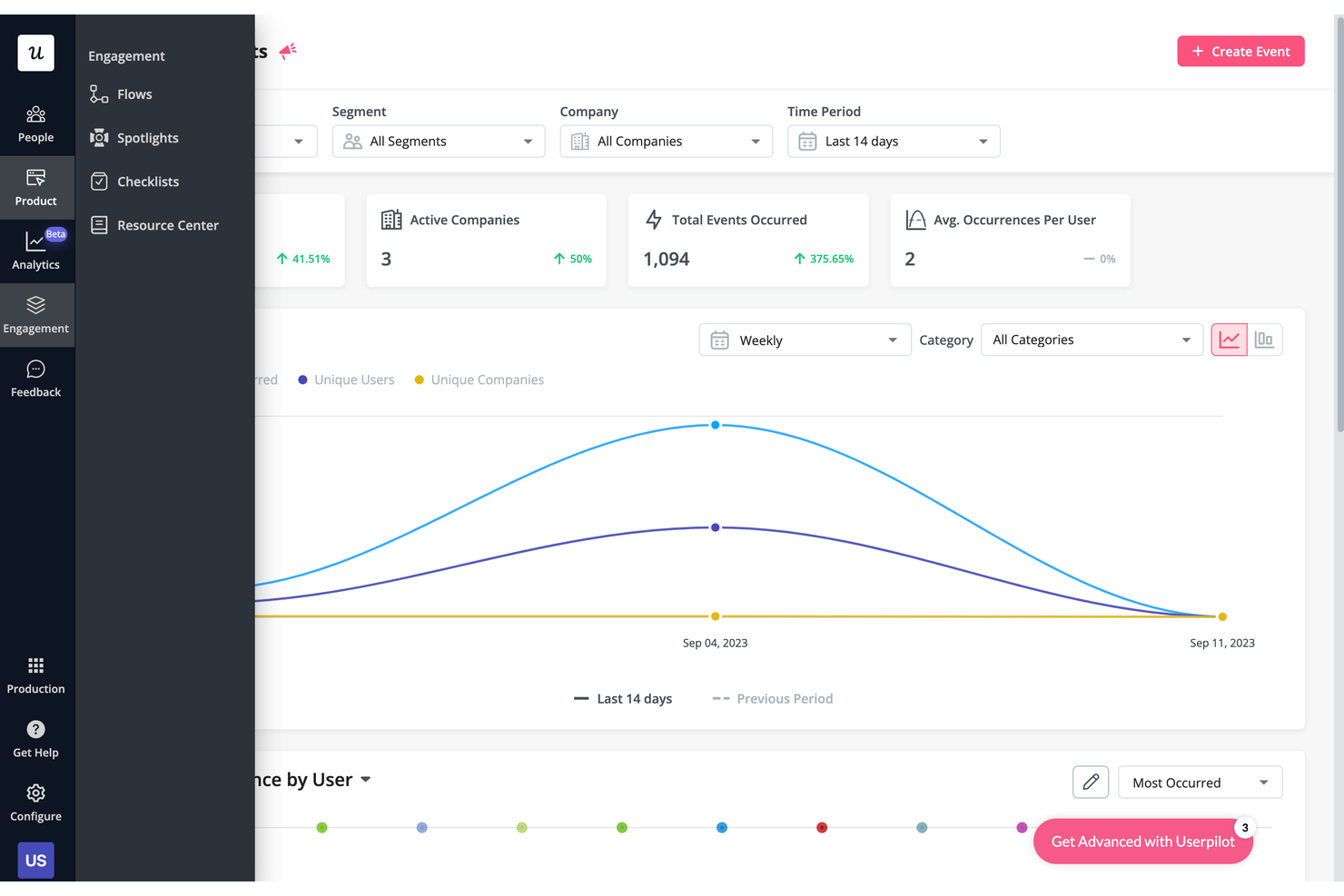Open Configure settings in the sidebar

35,793
